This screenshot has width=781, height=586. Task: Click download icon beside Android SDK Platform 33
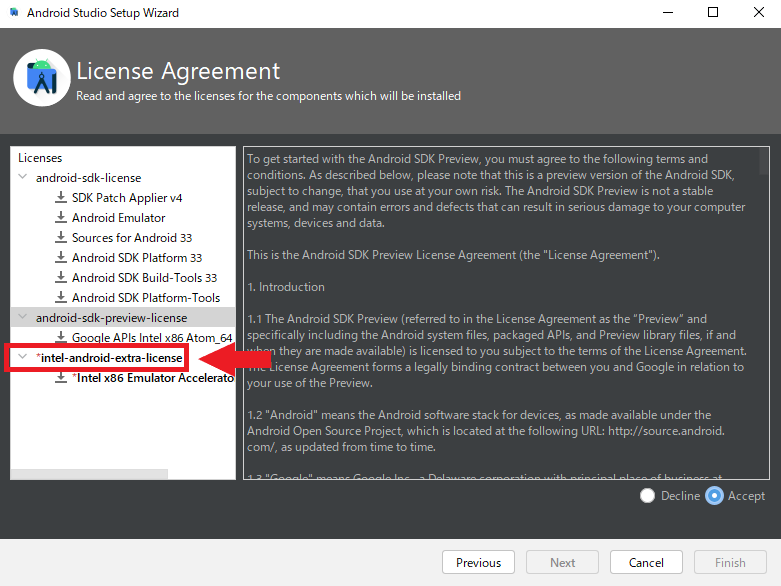[x=61, y=257]
